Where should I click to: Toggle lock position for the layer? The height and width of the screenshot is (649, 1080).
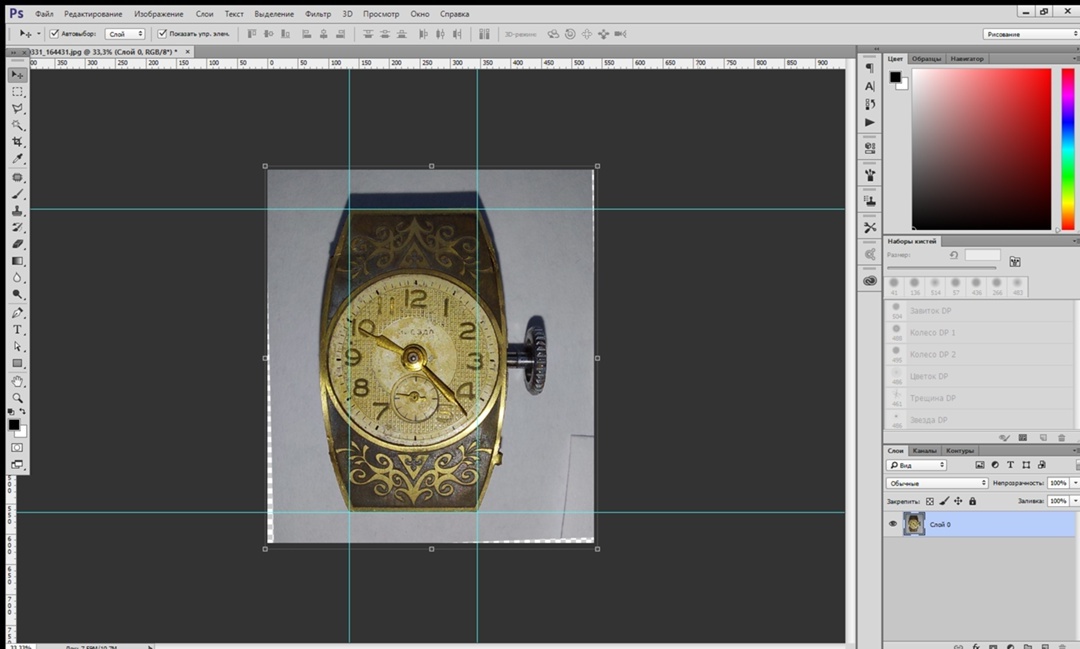tap(958, 502)
